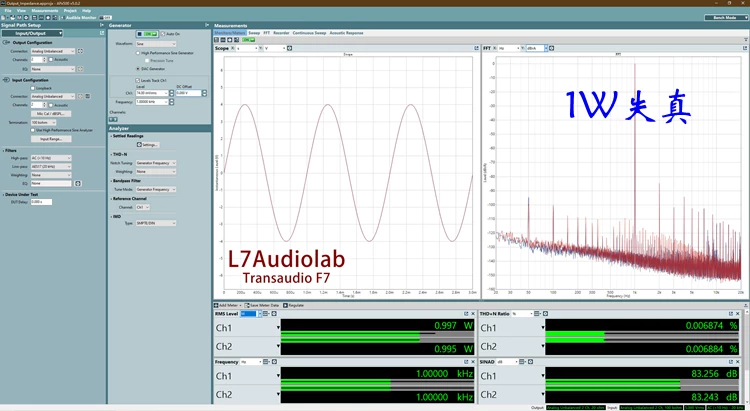Select High Performance Sine Generator radio button
Screen dimensions: 750x411
(138, 53)
